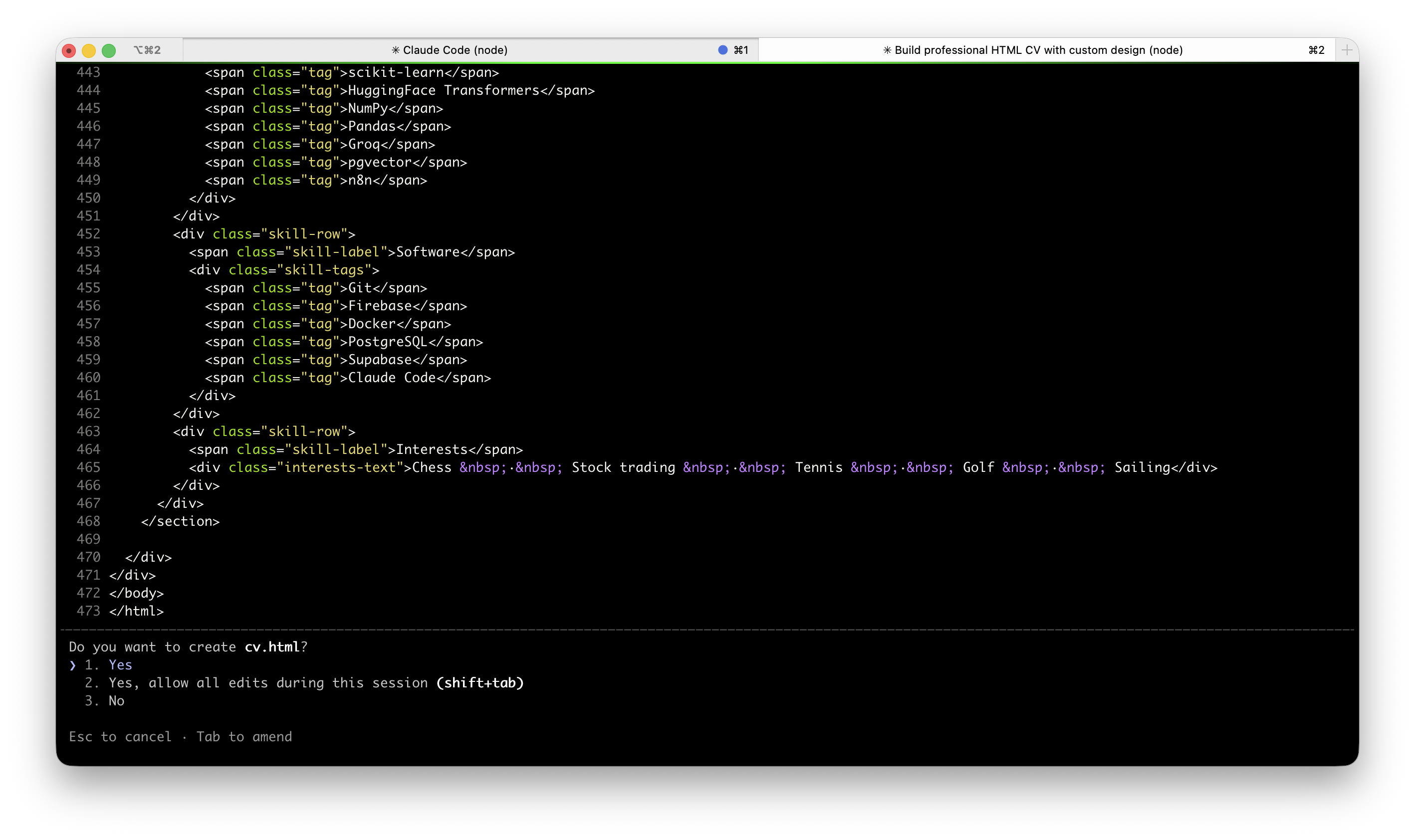Click the Interests skill-label on line 464

pyautogui.click(x=355, y=449)
